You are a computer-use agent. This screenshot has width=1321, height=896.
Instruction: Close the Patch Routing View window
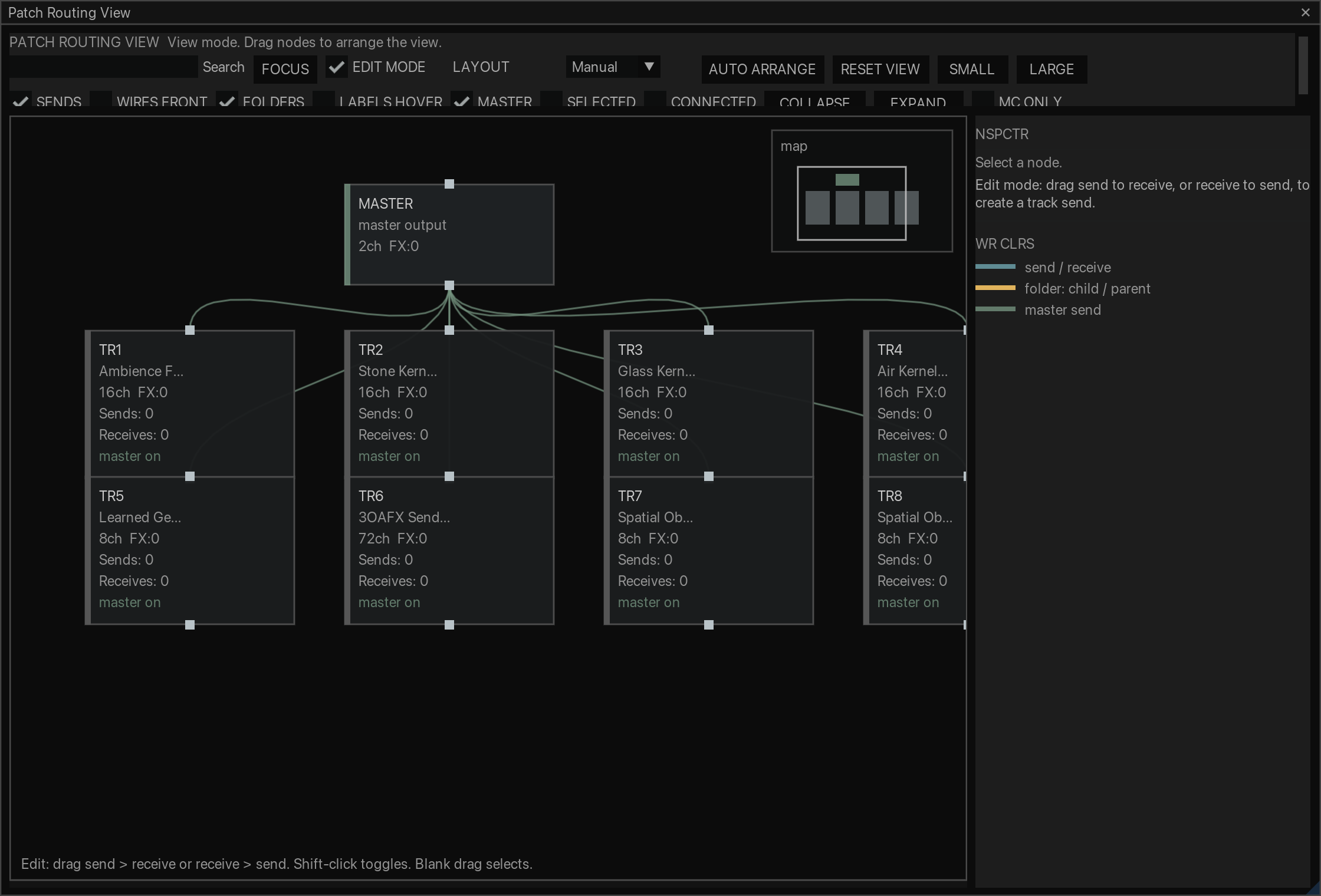[1306, 12]
